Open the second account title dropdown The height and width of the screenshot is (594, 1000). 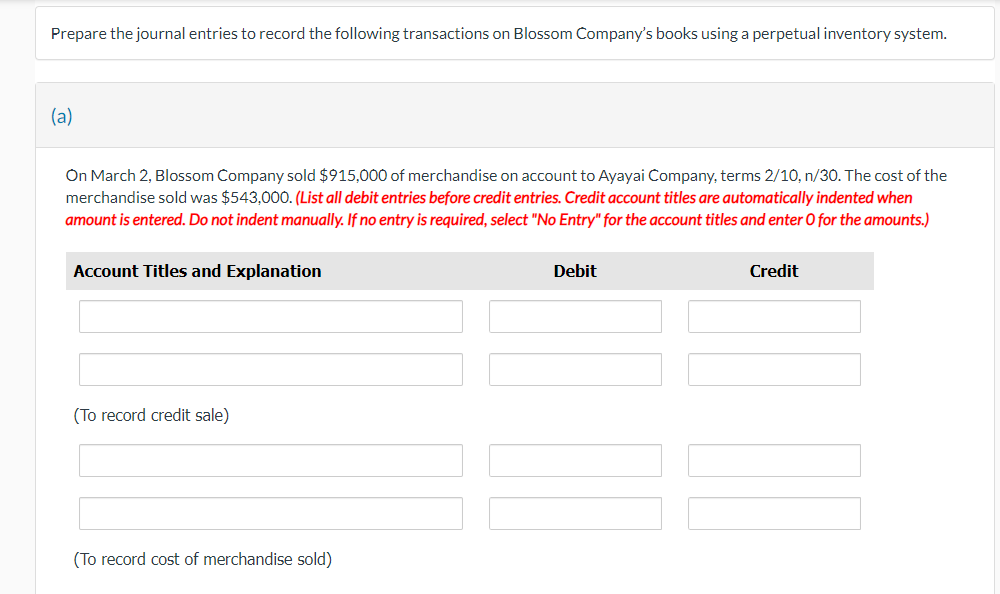coord(270,369)
